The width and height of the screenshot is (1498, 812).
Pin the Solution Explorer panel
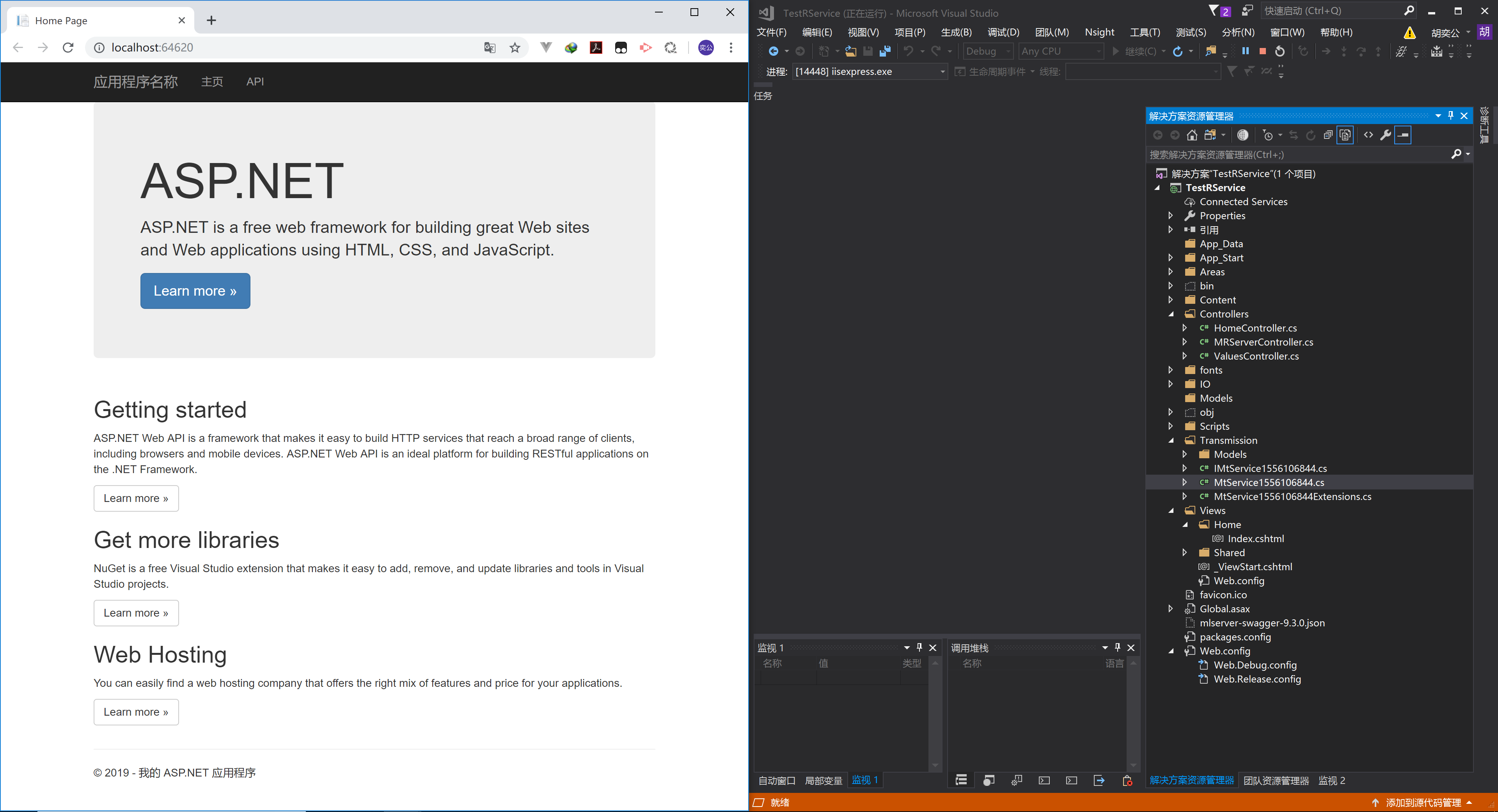point(1450,116)
